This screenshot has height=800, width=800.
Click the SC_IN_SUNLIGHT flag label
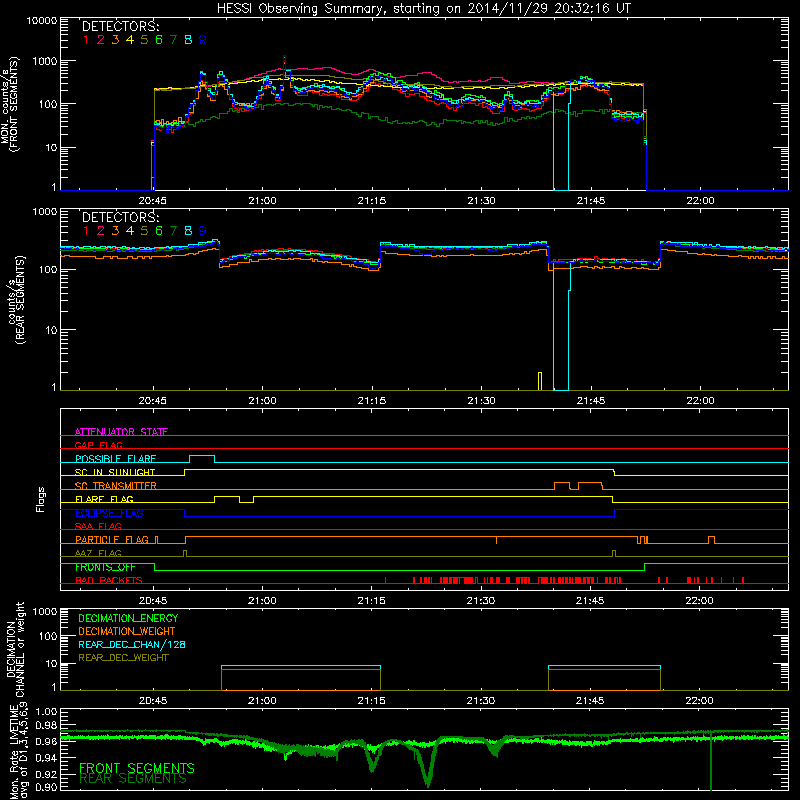(x=115, y=472)
